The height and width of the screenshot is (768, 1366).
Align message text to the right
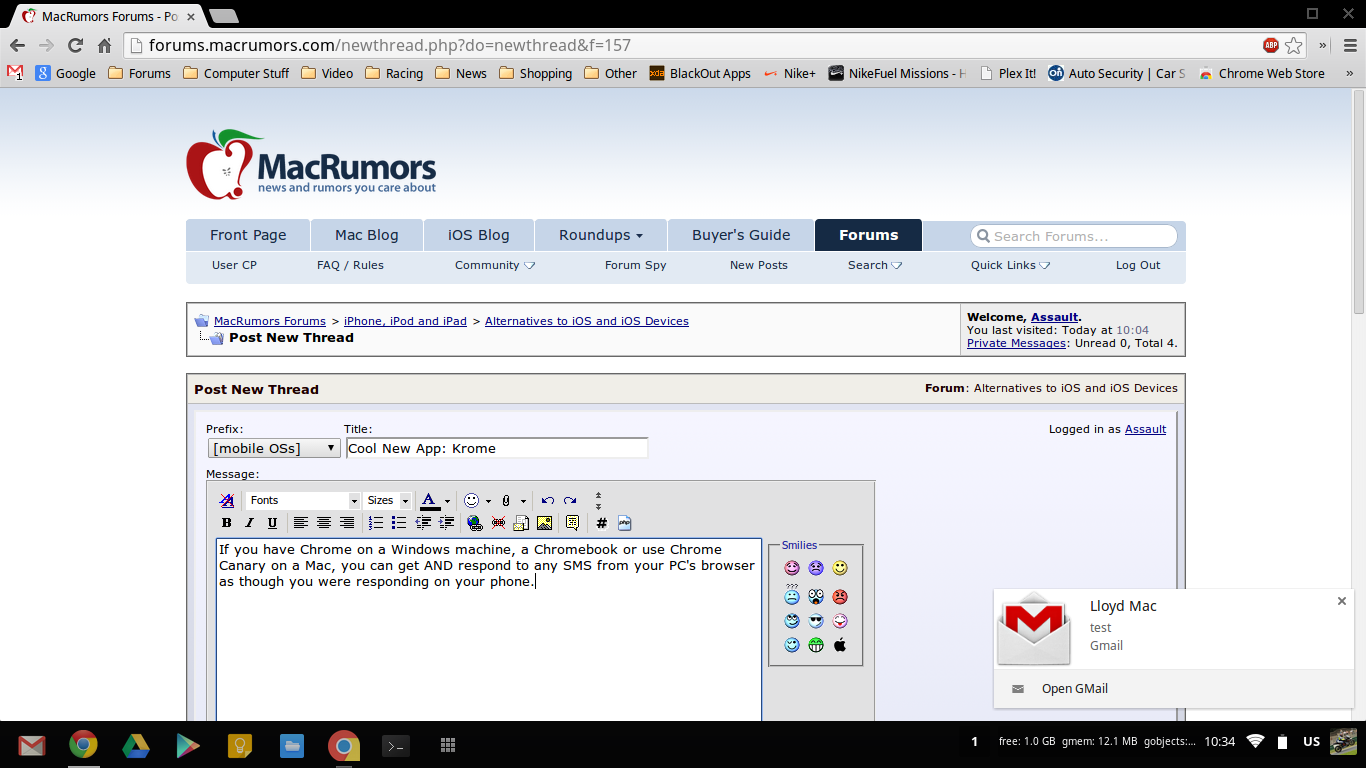click(347, 523)
